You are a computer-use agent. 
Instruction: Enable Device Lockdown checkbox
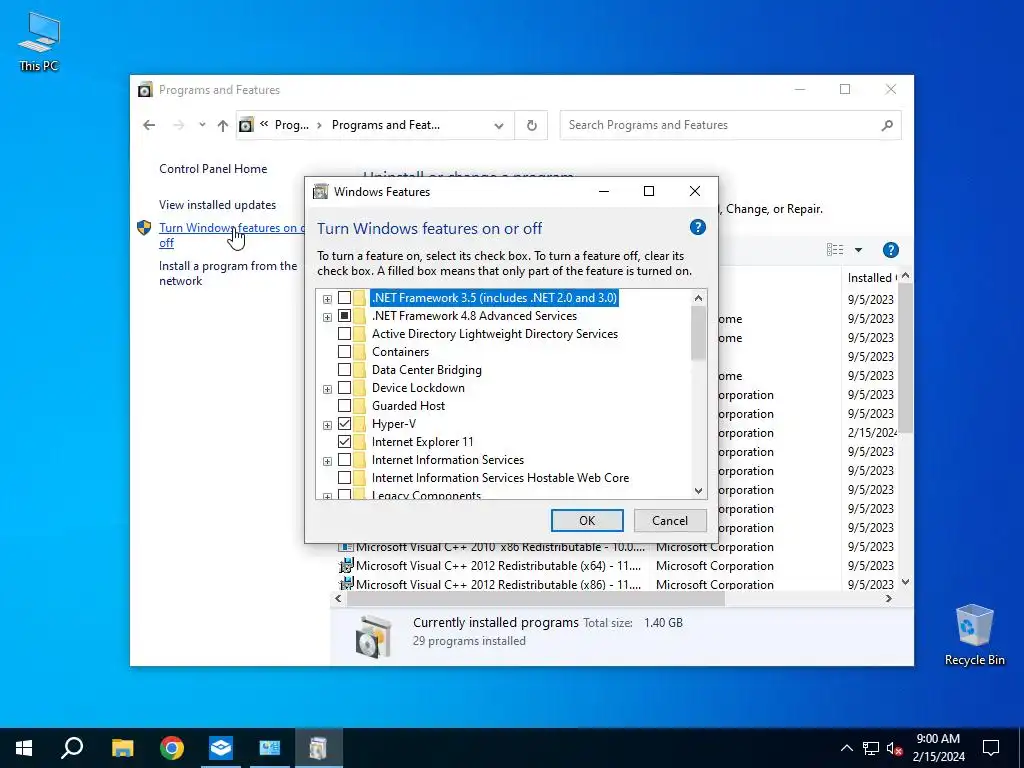click(344, 388)
